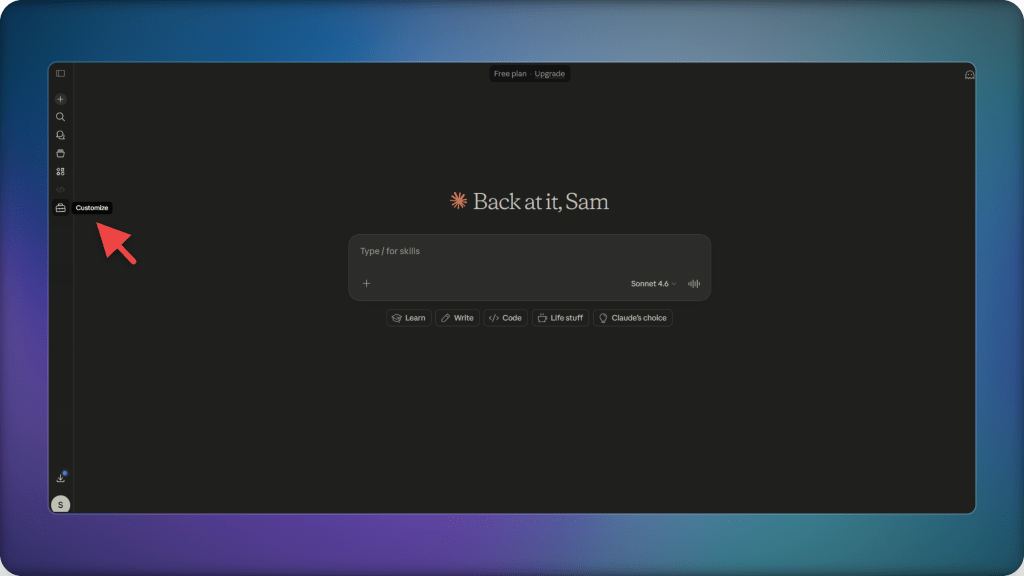The width and height of the screenshot is (1024, 576).
Task: Select the Life stuff suggestion chip
Action: tap(560, 318)
